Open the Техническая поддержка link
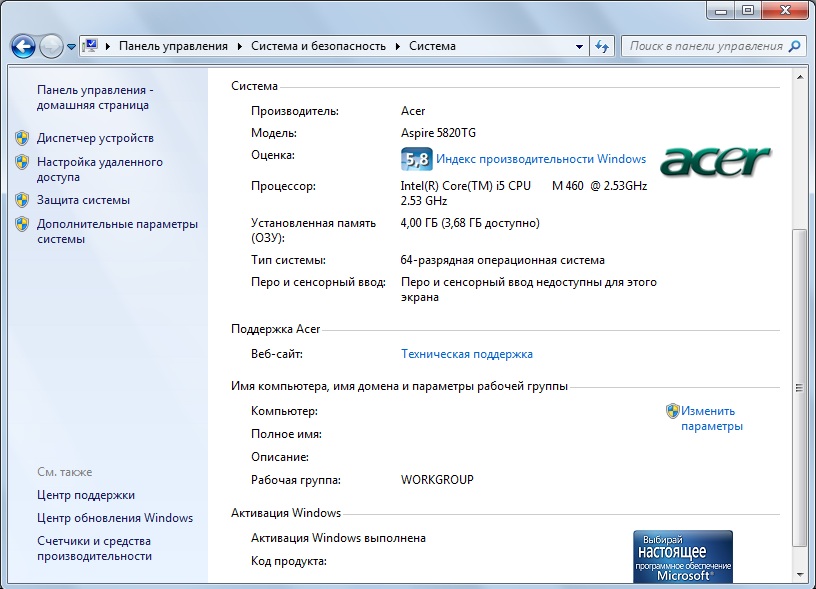 tap(466, 354)
